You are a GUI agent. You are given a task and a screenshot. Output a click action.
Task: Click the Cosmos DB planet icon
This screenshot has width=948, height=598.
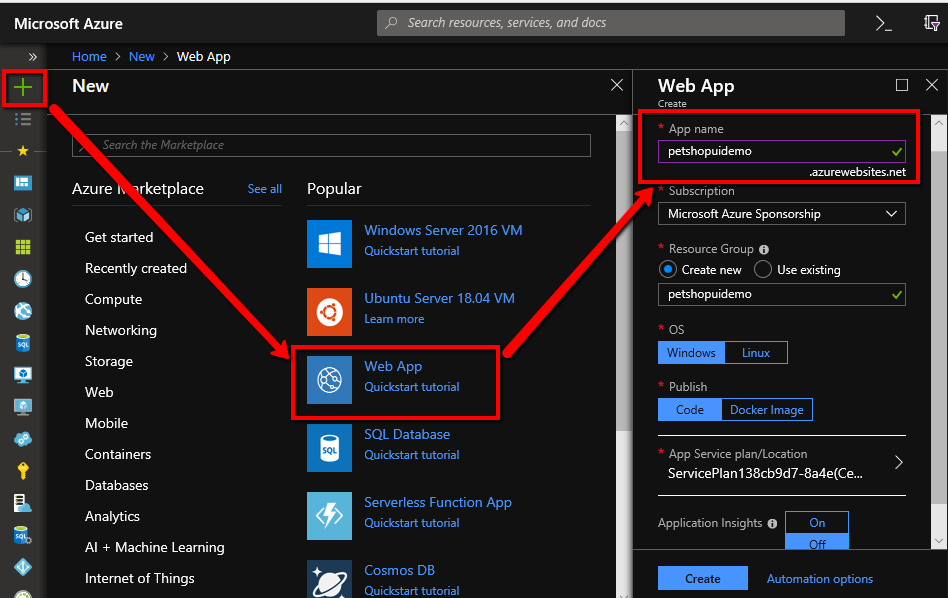point(330,579)
